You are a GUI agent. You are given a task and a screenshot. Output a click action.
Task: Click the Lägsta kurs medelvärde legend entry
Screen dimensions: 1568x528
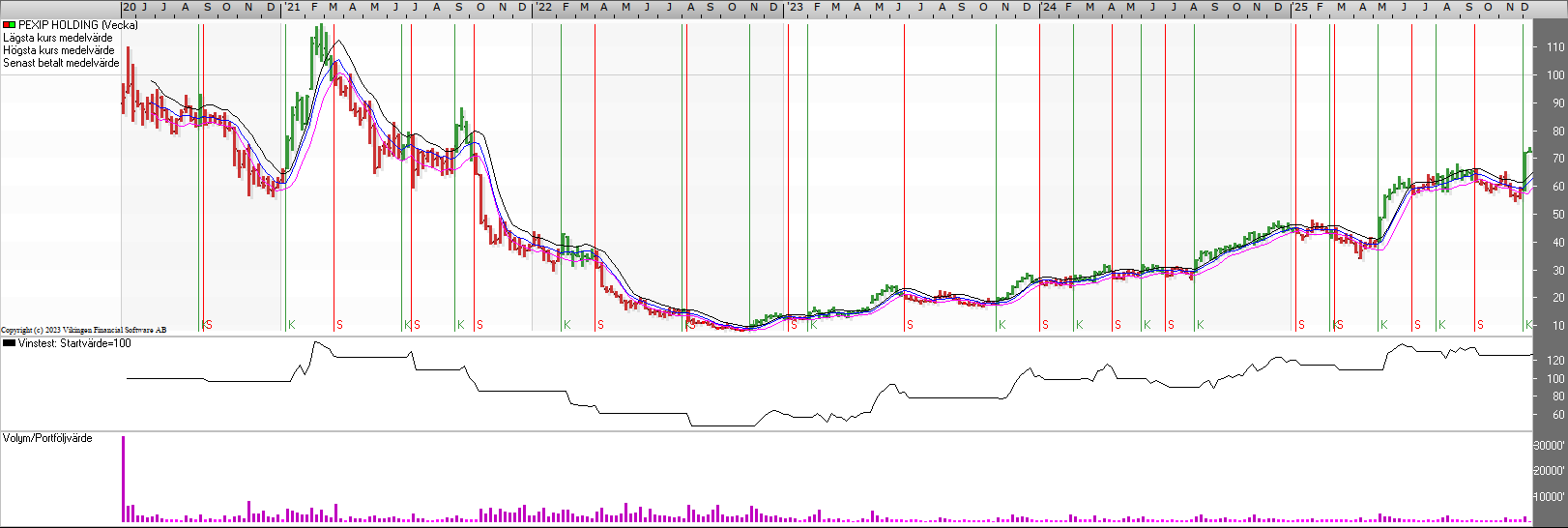pos(57,38)
